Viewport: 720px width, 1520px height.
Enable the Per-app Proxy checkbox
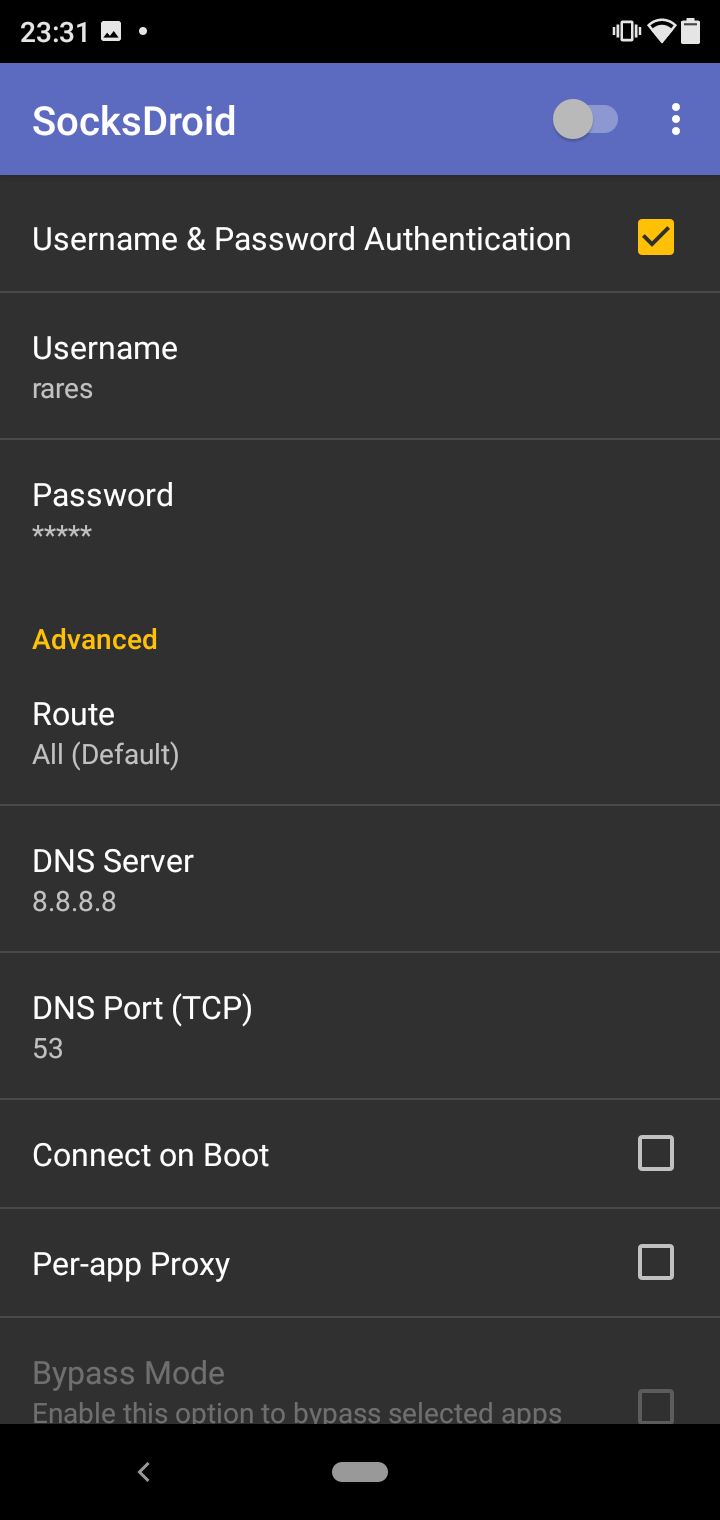click(656, 1262)
